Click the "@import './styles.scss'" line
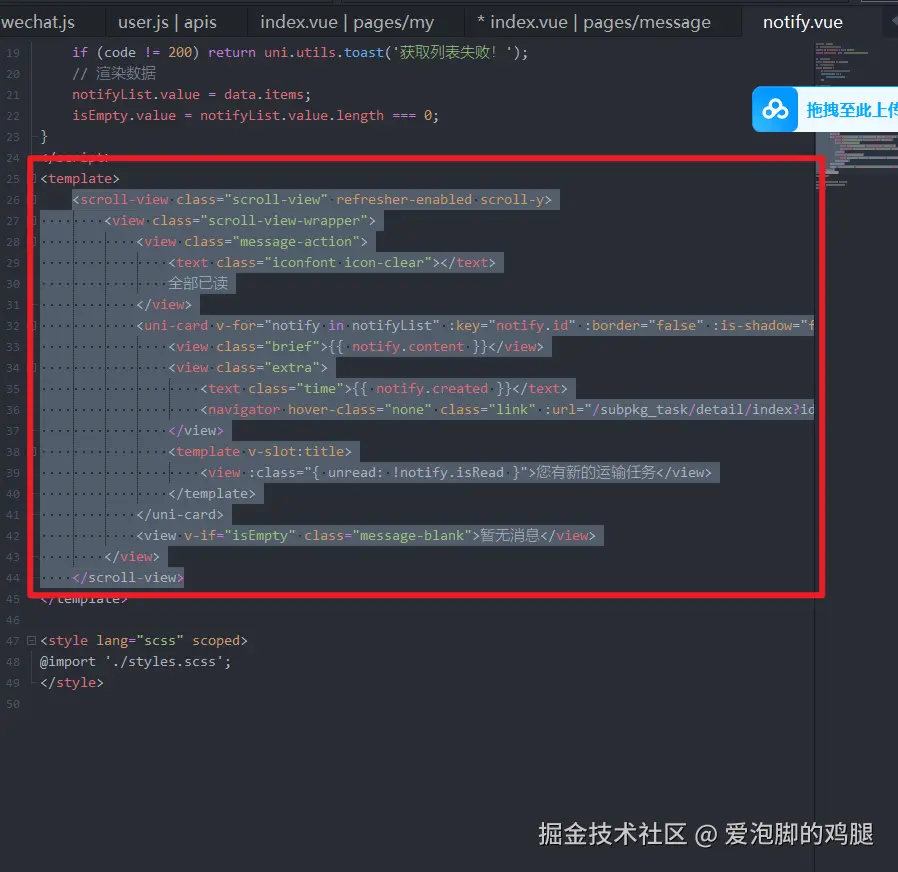 point(135,661)
